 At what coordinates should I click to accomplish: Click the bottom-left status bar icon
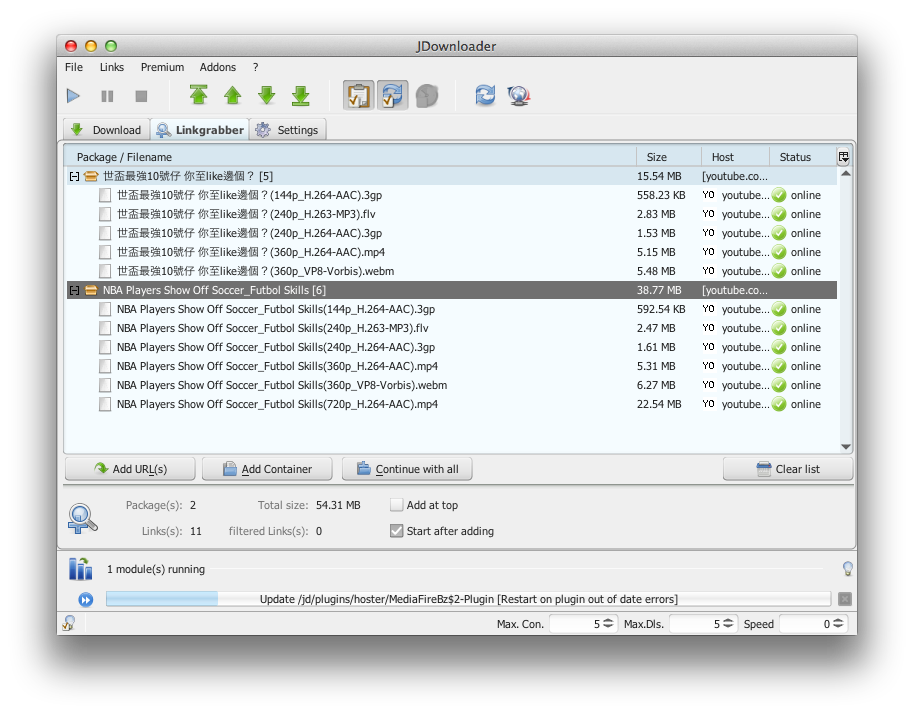(69, 623)
